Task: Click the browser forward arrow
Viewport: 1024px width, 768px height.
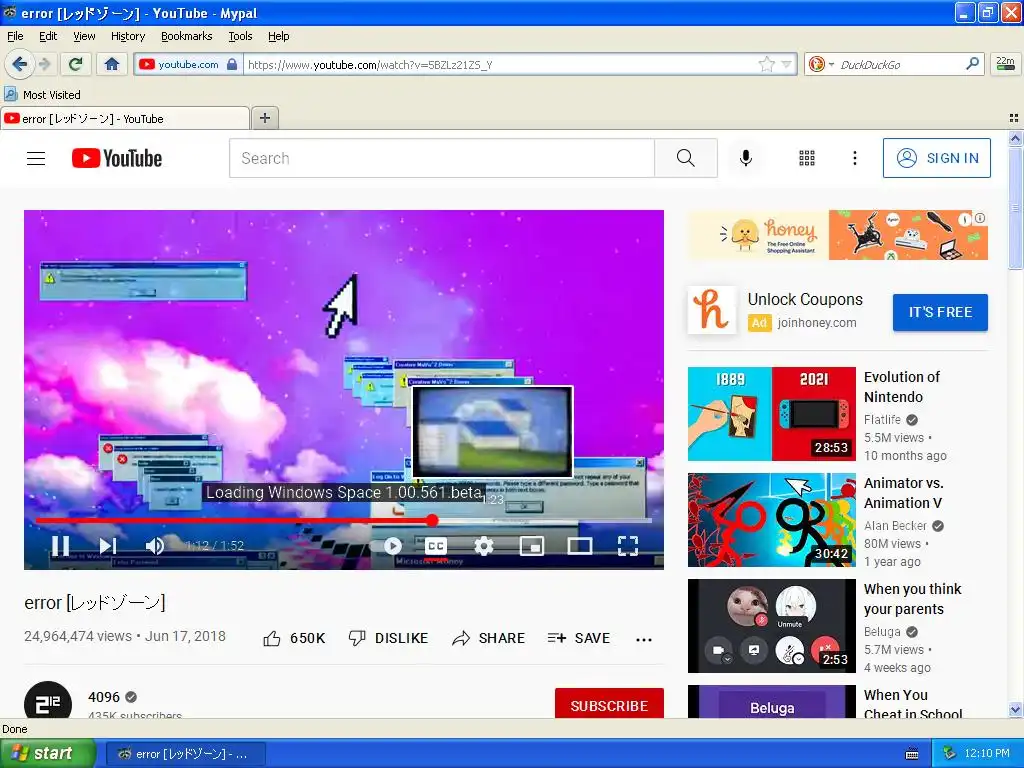Action: [x=44, y=64]
